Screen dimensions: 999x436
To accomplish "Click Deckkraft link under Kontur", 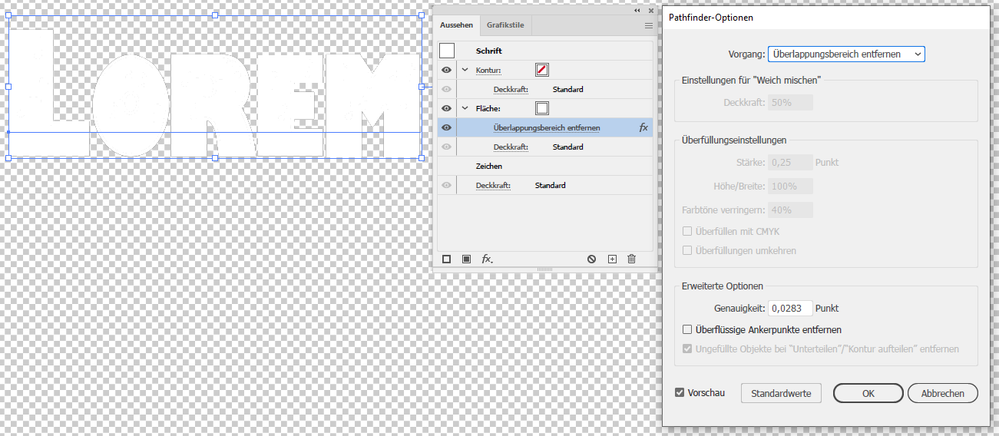I will click(x=511, y=89).
